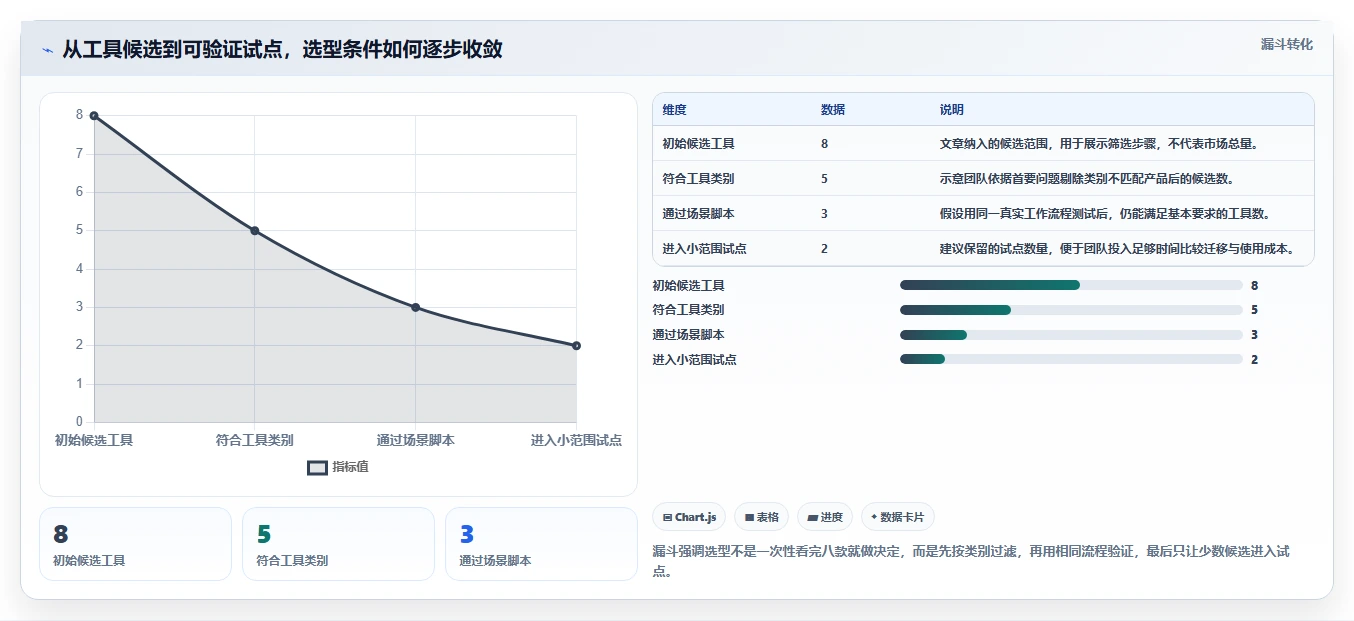Click the description starting 文章纳入的候选范围
The height and width of the screenshot is (621, 1354).
click(x=1098, y=144)
